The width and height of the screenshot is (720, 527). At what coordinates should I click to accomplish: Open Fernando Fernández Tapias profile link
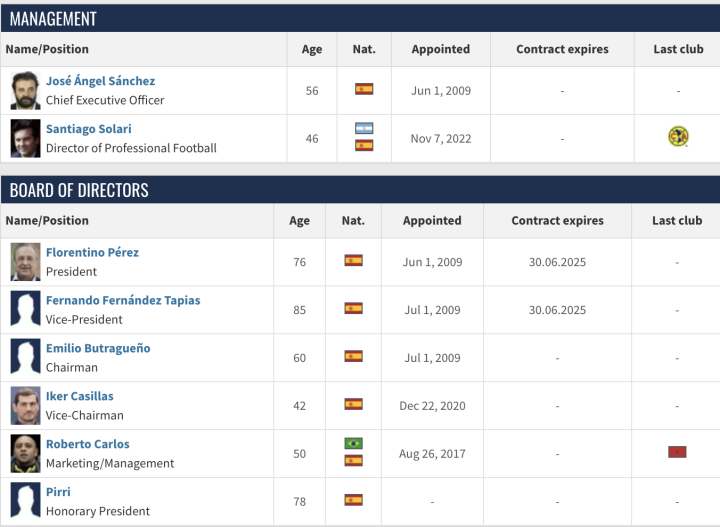coord(123,300)
